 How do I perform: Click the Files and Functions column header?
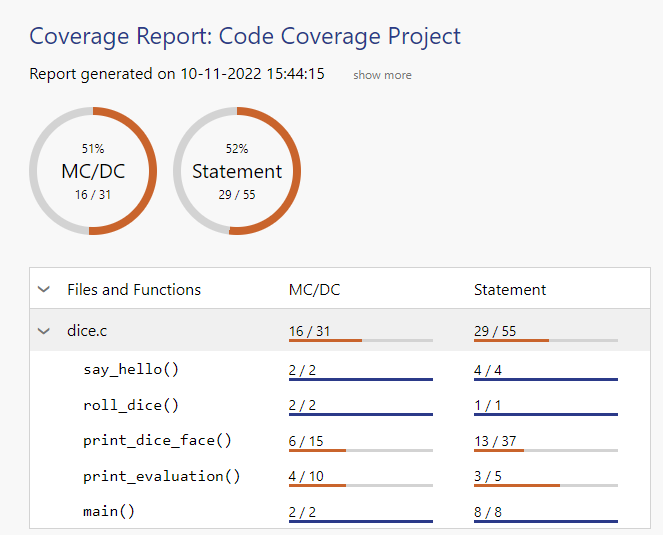coord(134,290)
